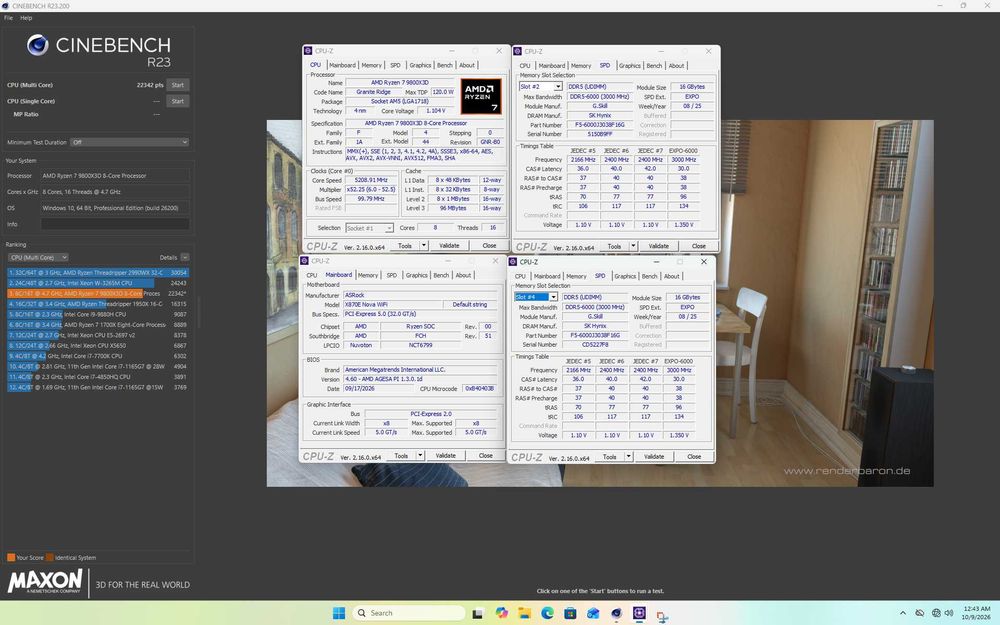Click the CPU-Z title icon in the CPU tab window
This screenshot has height=625, width=1000.
tap(308, 50)
